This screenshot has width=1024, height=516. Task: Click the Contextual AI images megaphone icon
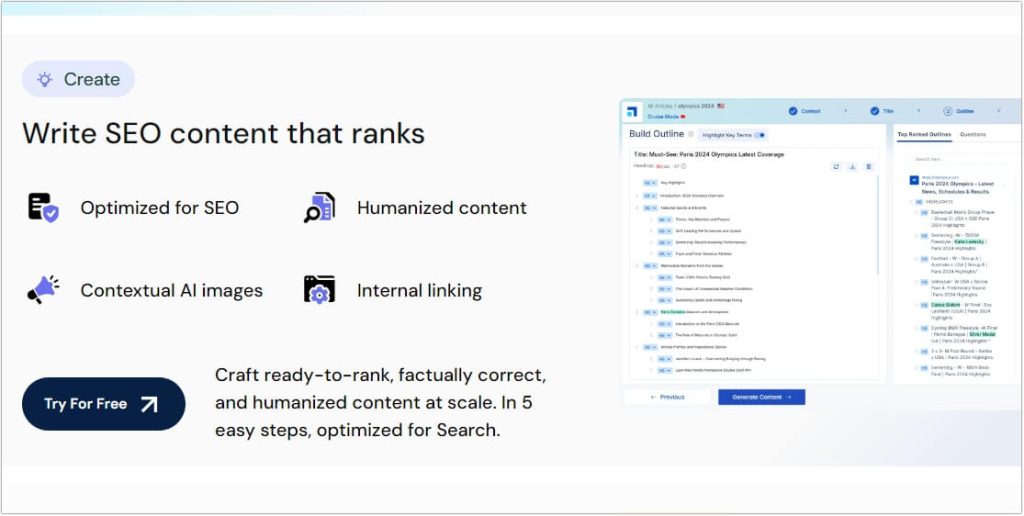(43, 290)
